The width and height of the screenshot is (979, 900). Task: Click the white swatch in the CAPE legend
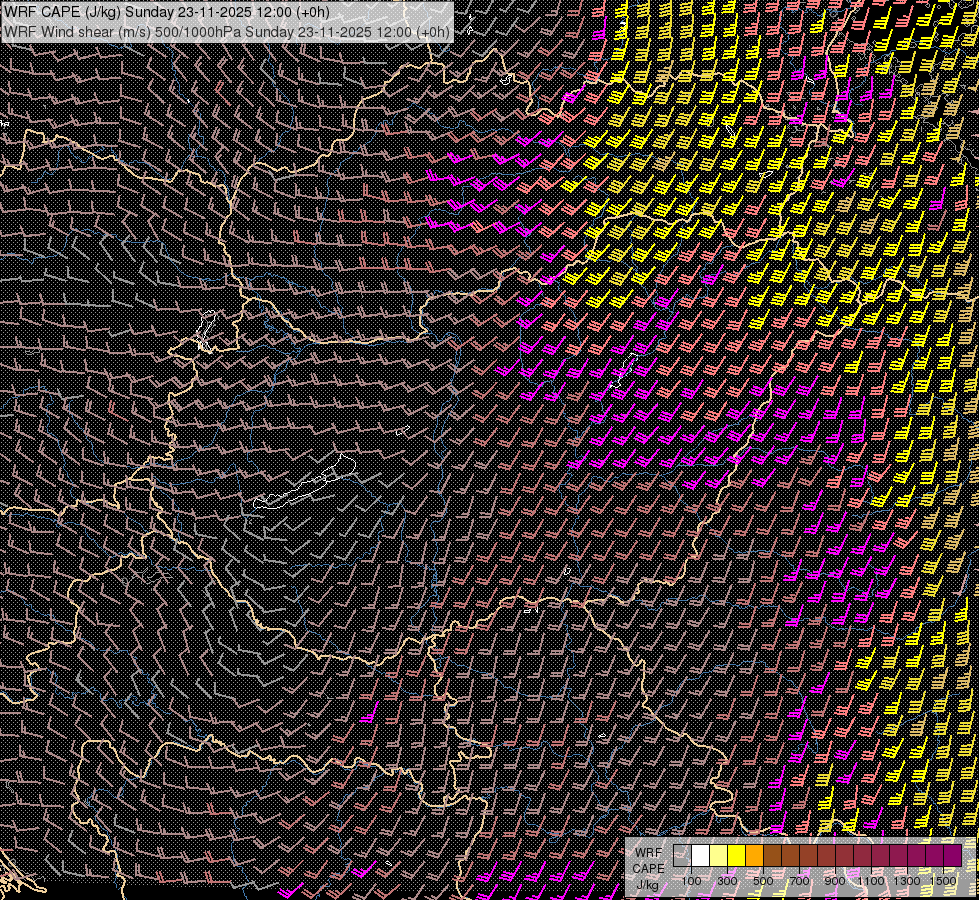click(x=700, y=856)
